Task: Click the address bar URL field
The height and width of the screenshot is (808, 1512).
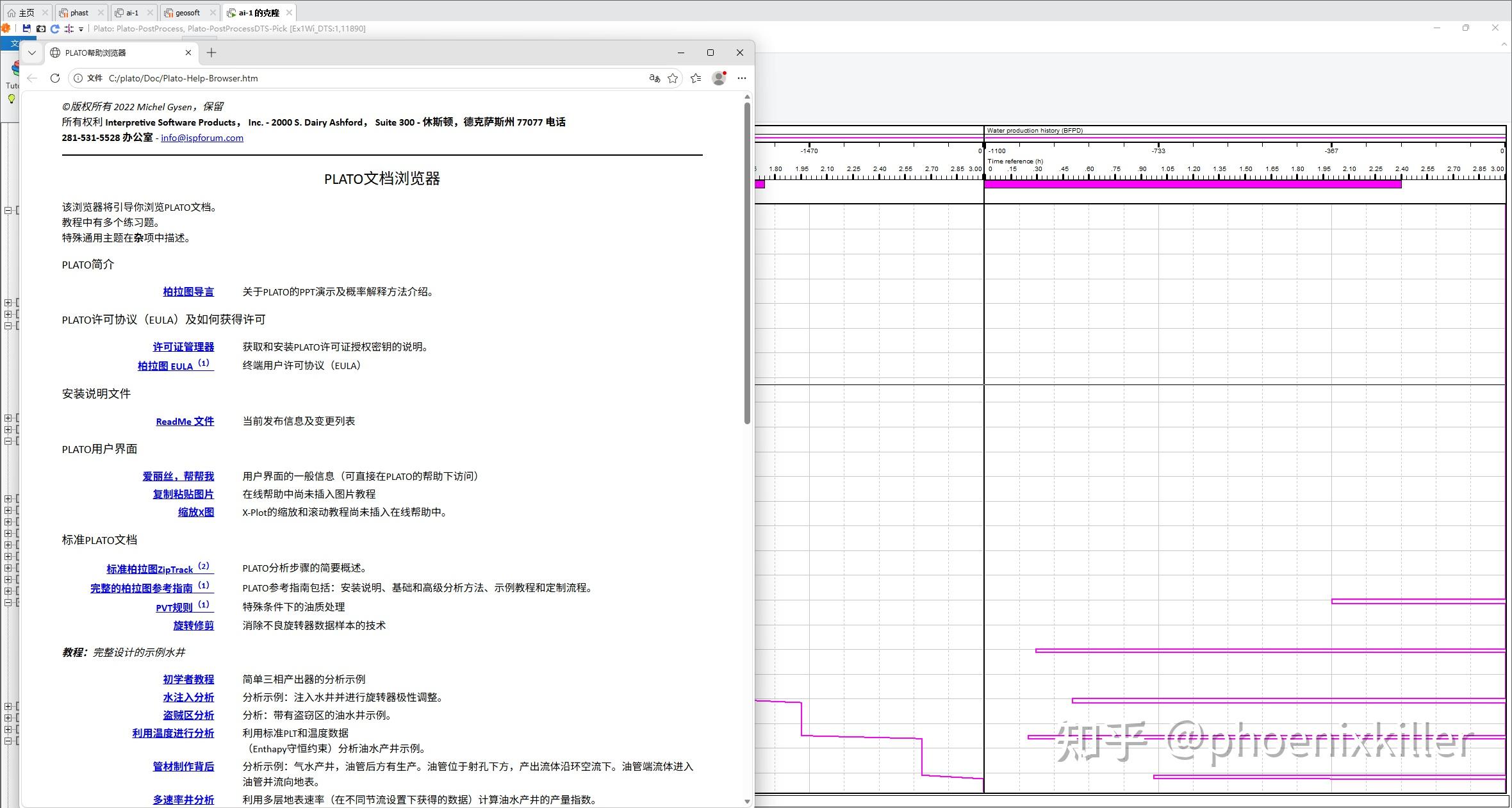Action: click(x=375, y=78)
